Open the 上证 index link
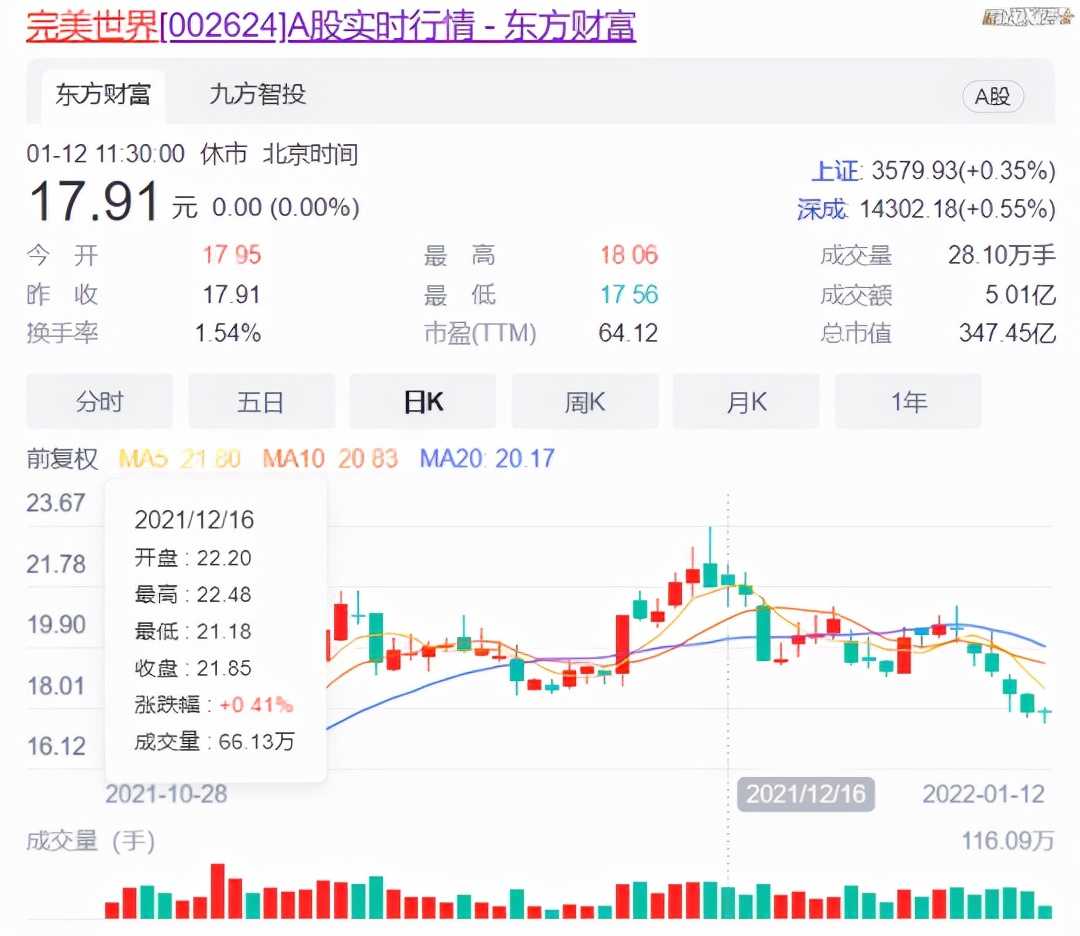1080x936 pixels. (x=836, y=171)
